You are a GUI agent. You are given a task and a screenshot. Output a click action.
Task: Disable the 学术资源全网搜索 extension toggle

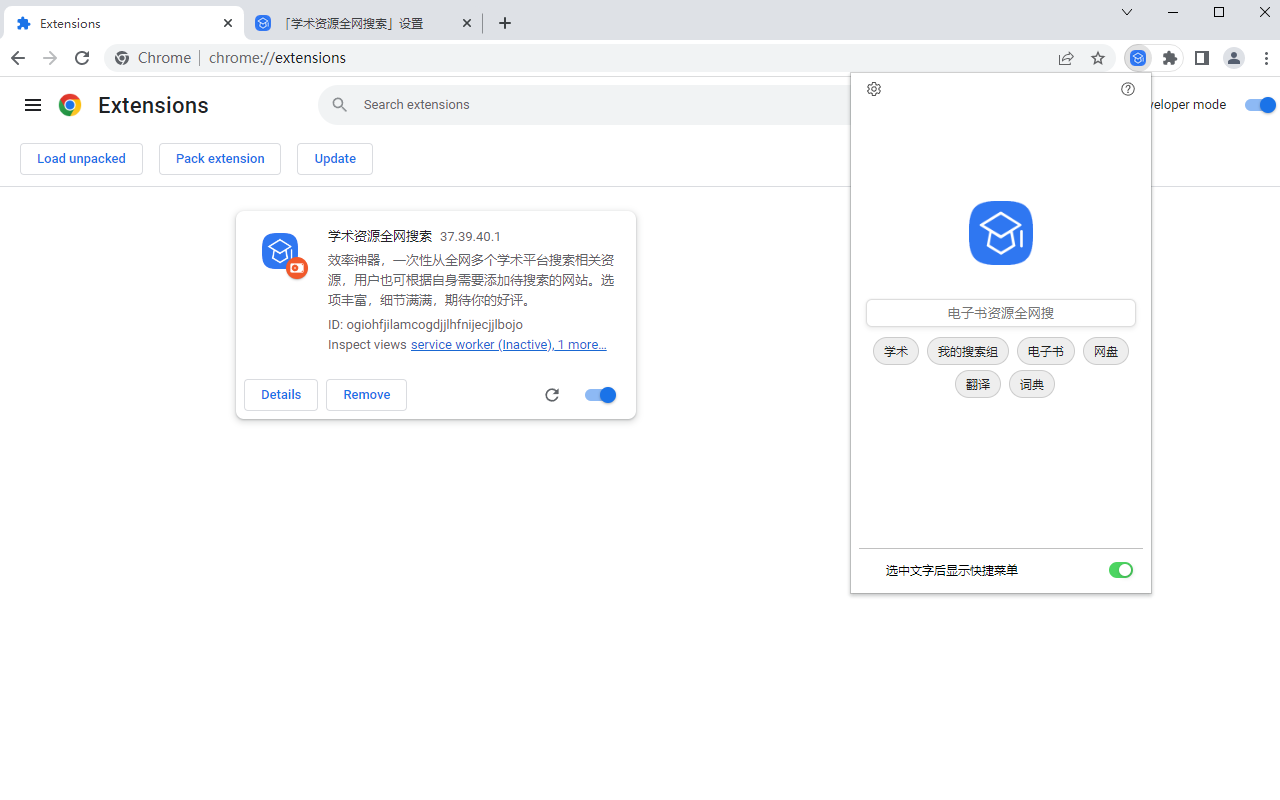click(600, 395)
